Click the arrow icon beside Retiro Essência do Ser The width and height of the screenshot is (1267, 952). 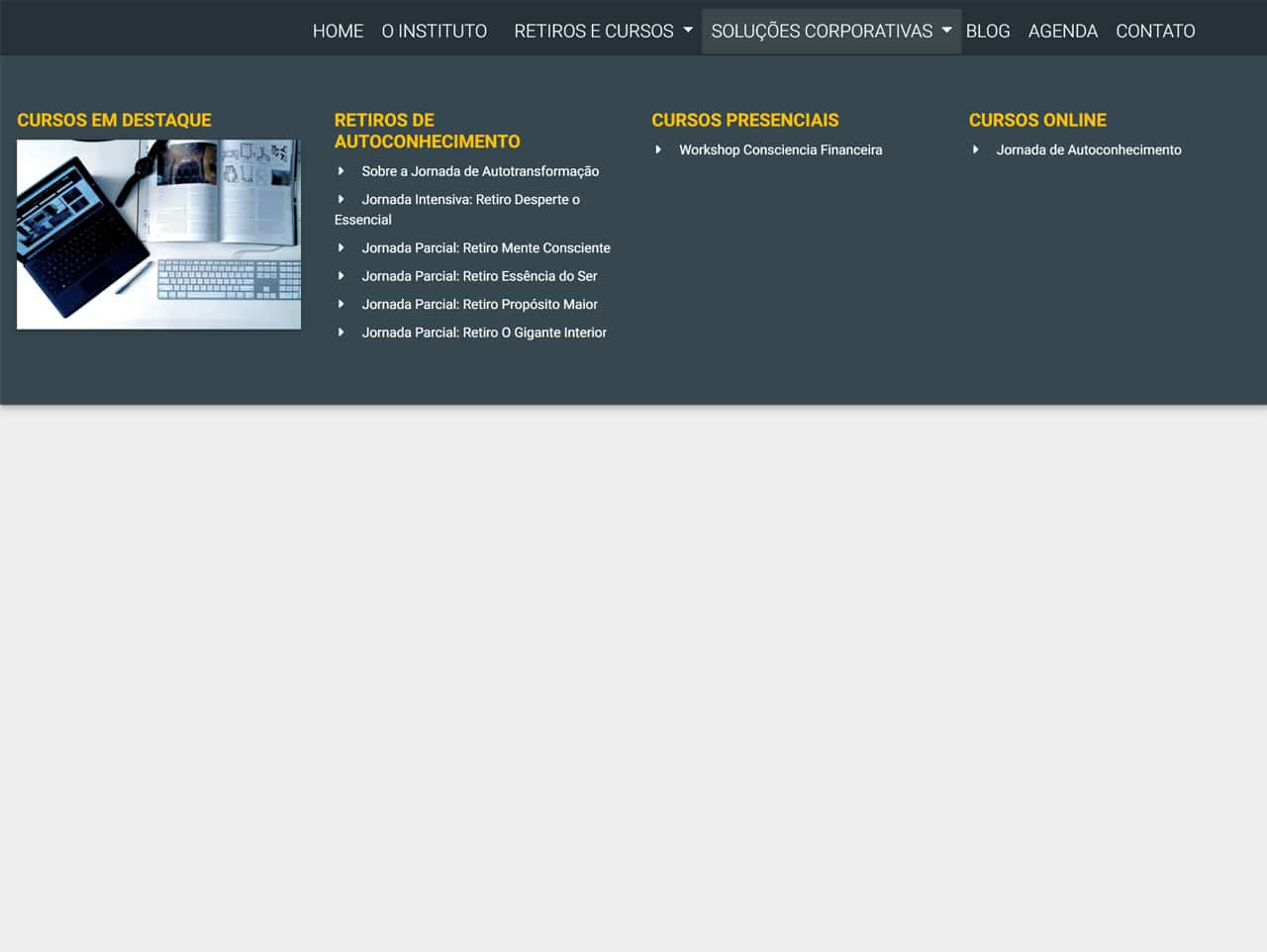(x=342, y=276)
